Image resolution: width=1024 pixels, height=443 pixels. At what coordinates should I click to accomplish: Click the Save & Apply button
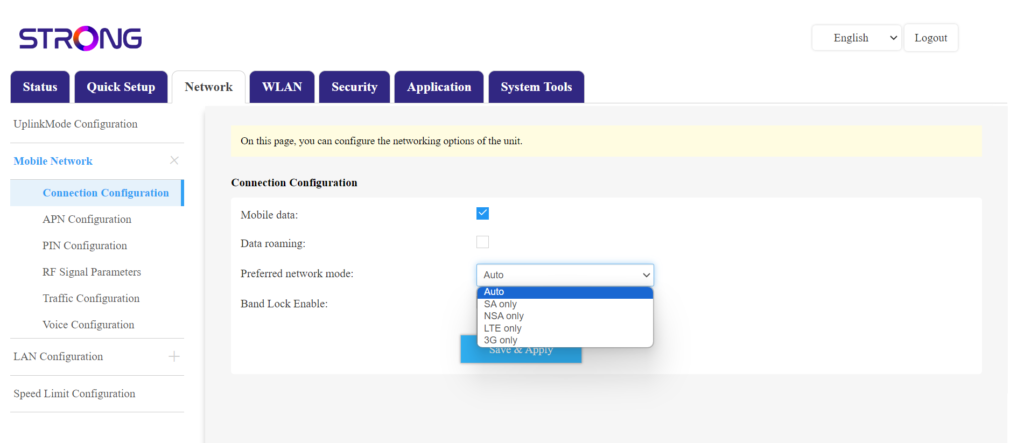(x=520, y=350)
